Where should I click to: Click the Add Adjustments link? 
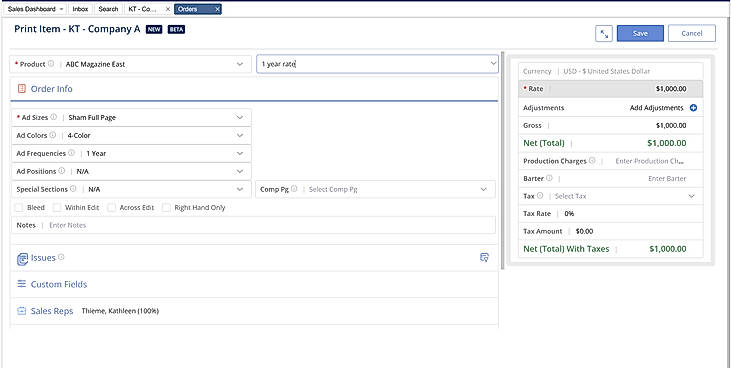[656, 108]
